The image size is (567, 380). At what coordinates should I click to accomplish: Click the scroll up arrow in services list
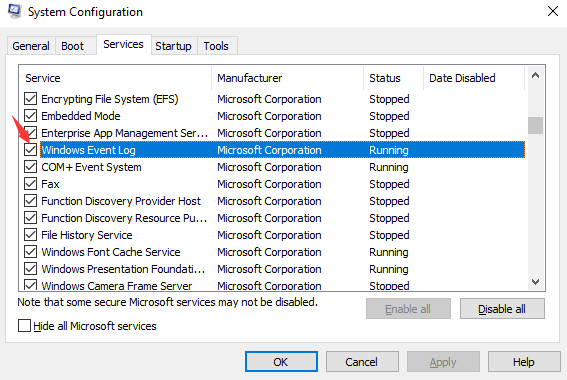tap(536, 76)
